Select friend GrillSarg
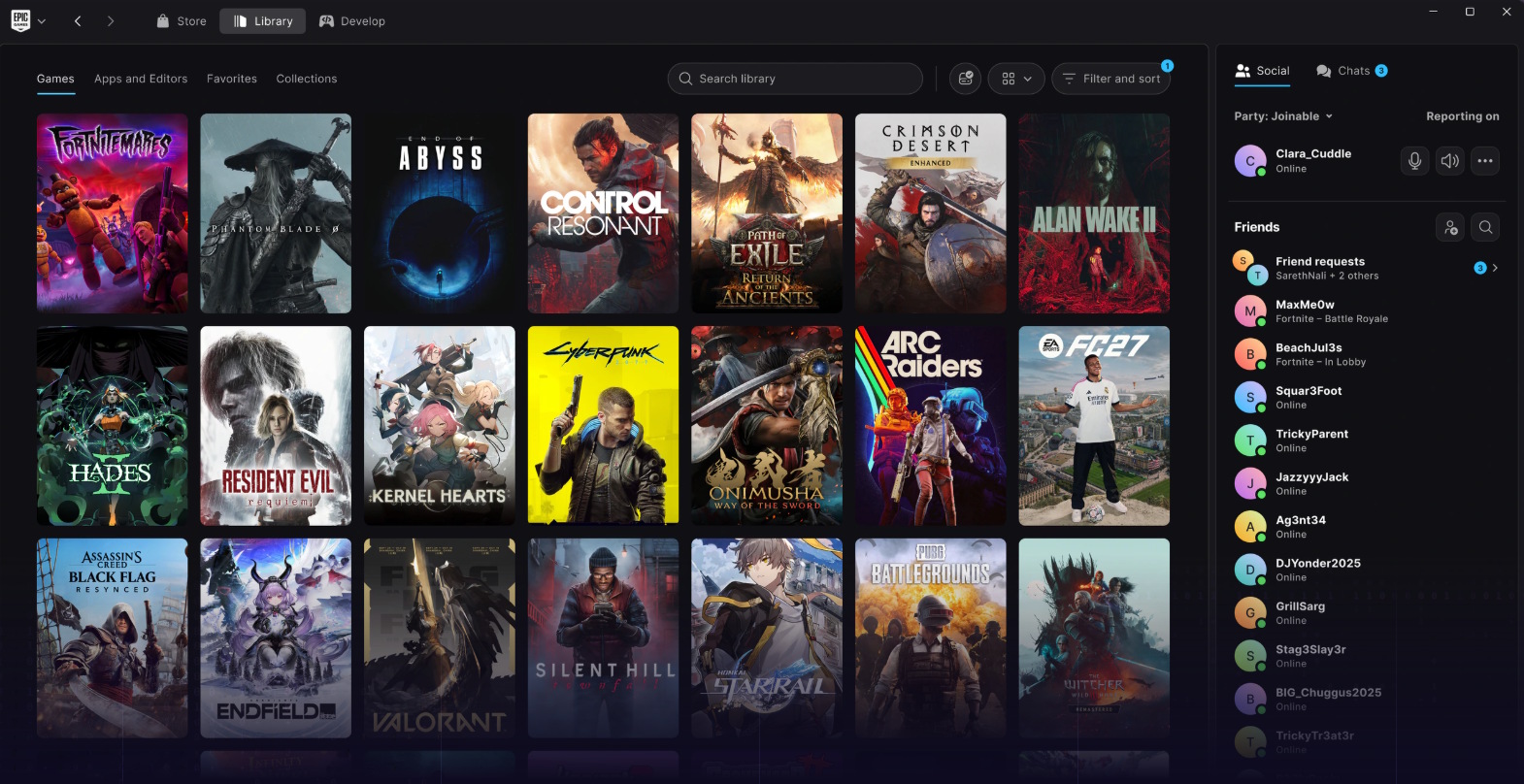 tap(1366, 613)
